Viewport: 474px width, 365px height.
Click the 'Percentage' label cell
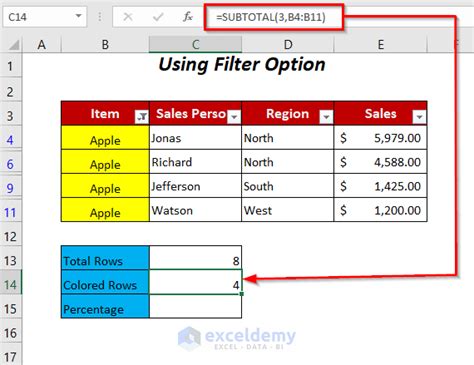105,306
